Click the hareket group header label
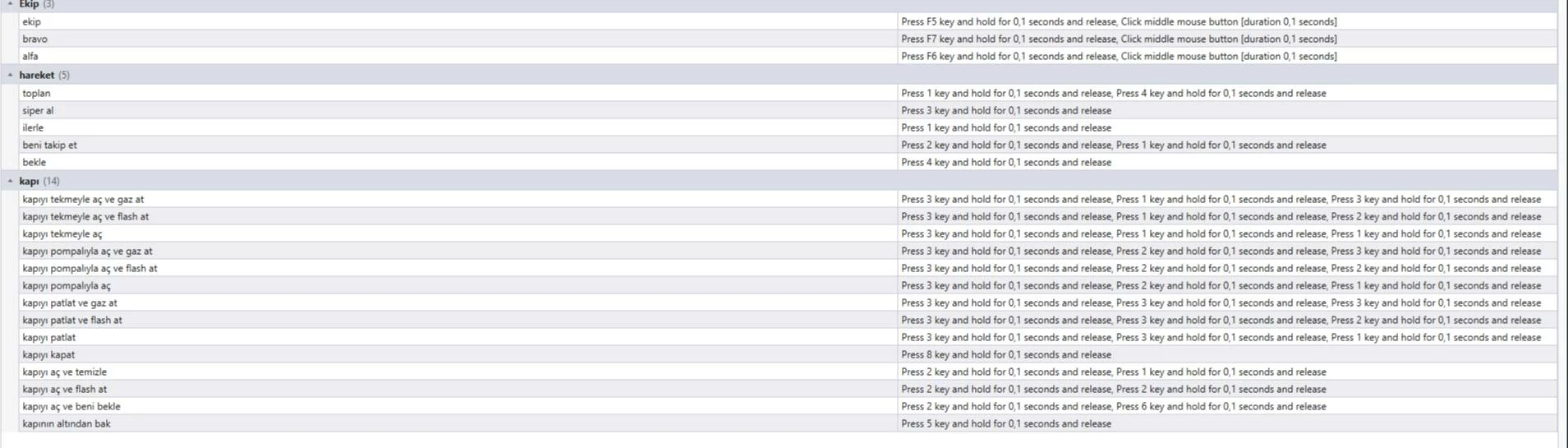Screen dimensions: 1568x448 tap(37, 75)
